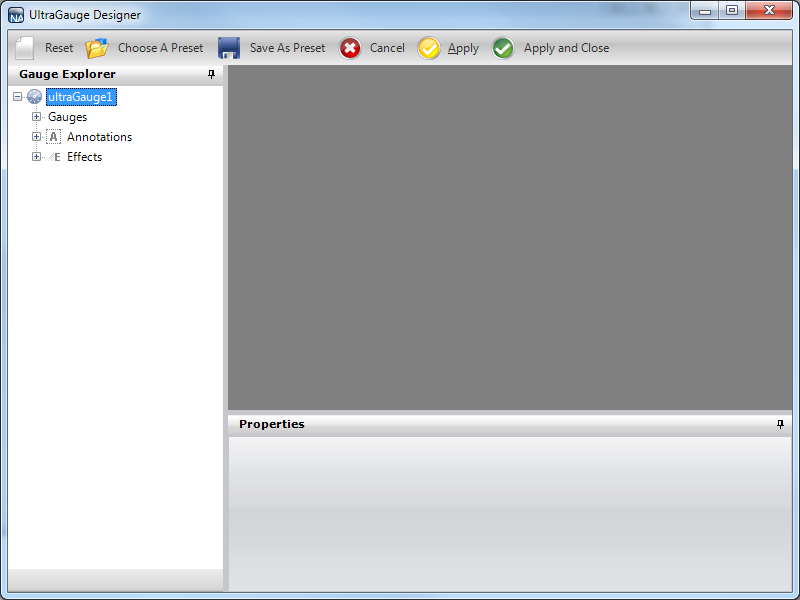Click the yellow Apply checkmark icon
The width and height of the screenshot is (800, 600).
429,48
